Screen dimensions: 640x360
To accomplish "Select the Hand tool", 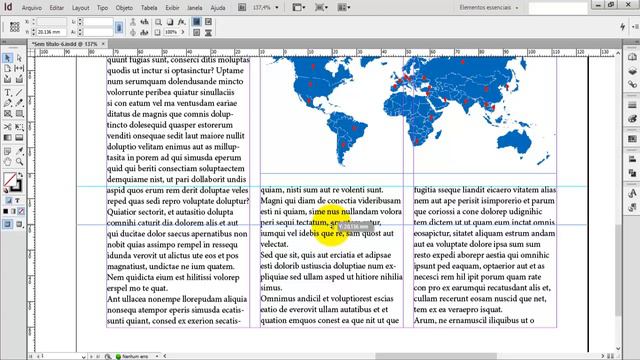I will point(7,162).
